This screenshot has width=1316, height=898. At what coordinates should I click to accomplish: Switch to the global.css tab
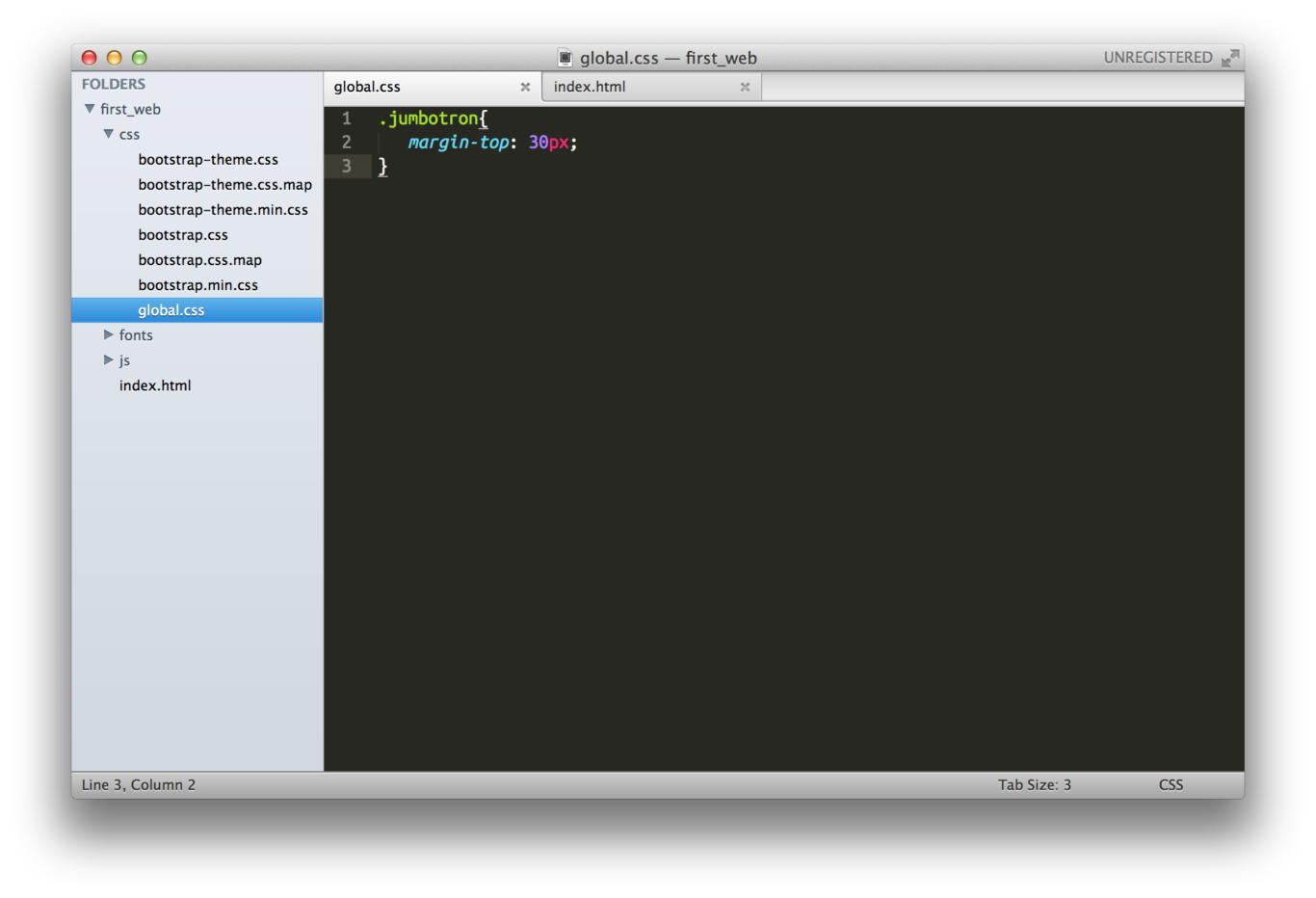click(433, 87)
